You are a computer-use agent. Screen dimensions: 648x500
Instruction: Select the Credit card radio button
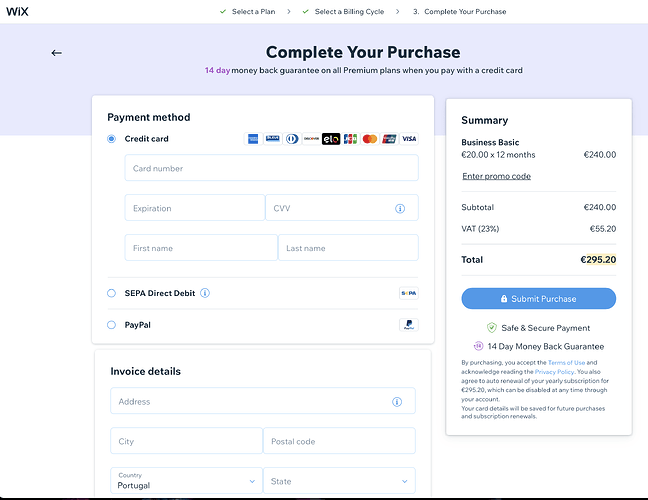tap(112, 139)
